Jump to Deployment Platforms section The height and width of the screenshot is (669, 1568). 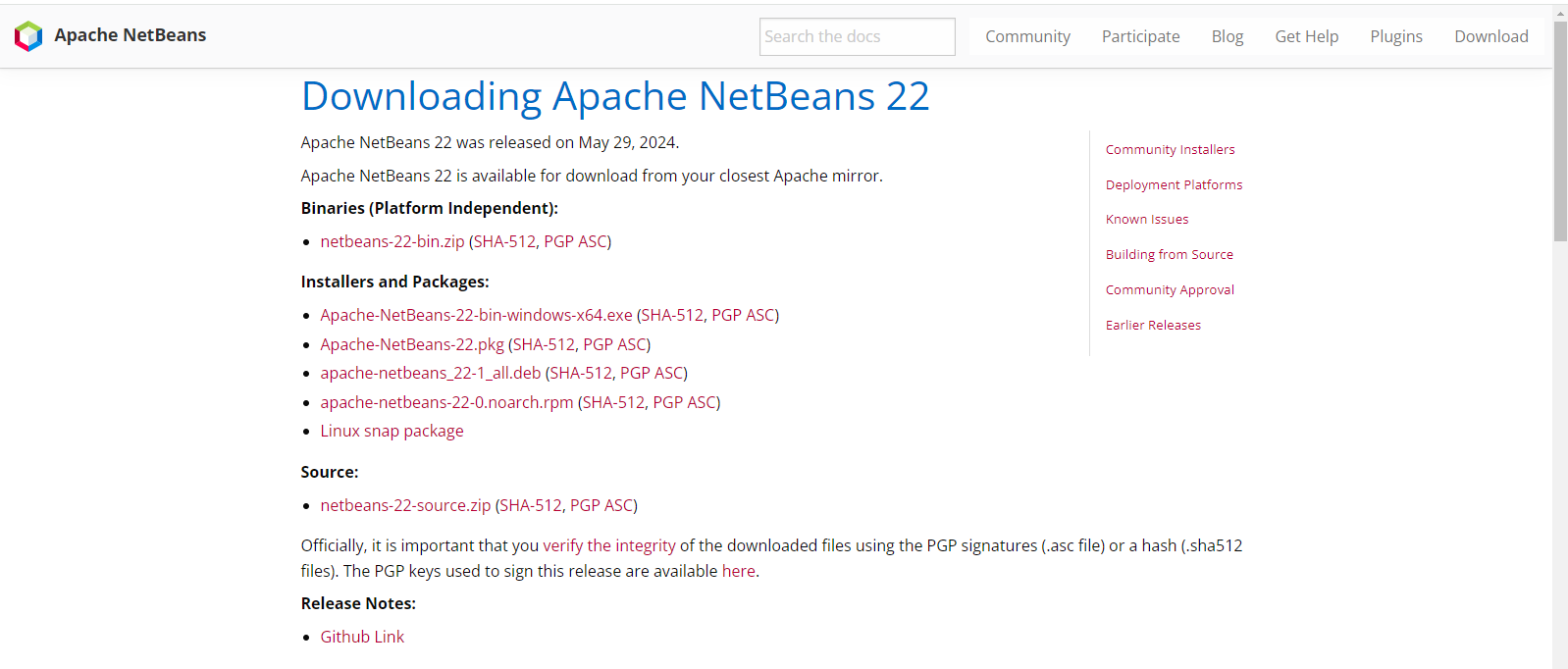click(x=1174, y=184)
